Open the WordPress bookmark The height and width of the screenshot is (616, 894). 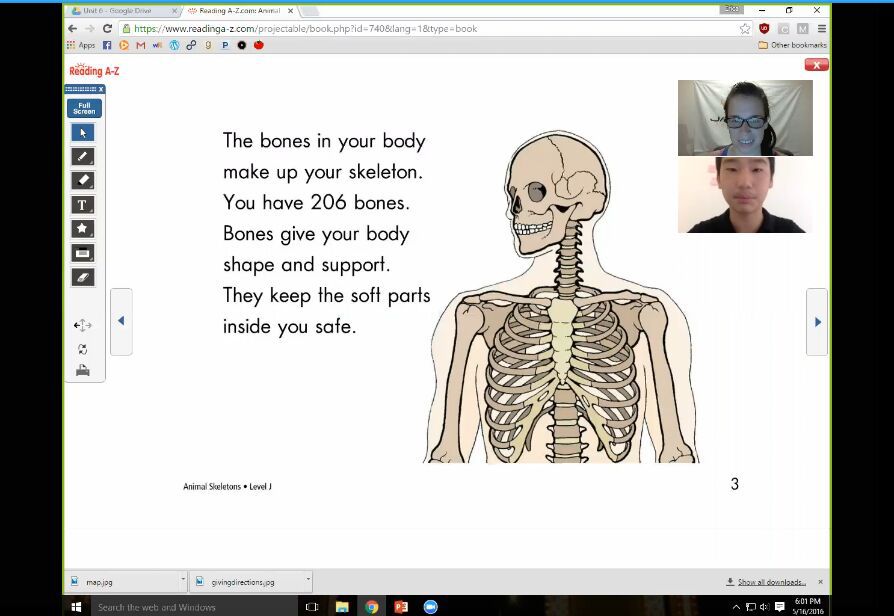coord(174,45)
